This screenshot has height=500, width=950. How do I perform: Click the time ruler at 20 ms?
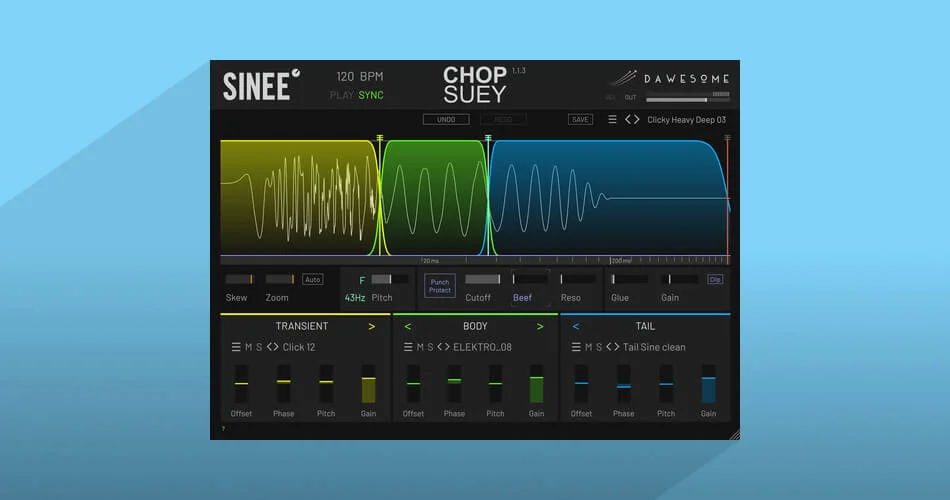(x=430, y=261)
